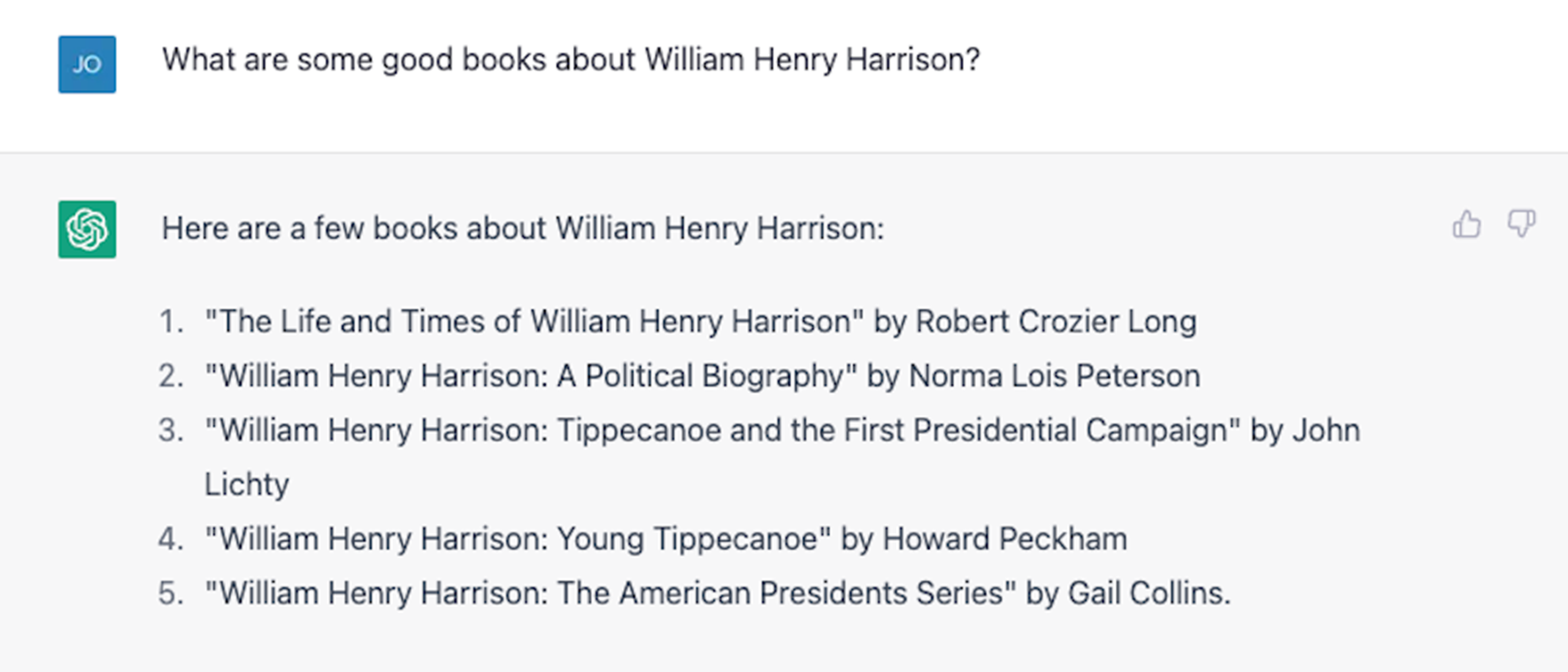Select "A Political Biography" book title
This screenshot has height=672, width=1568.
(x=530, y=376)
